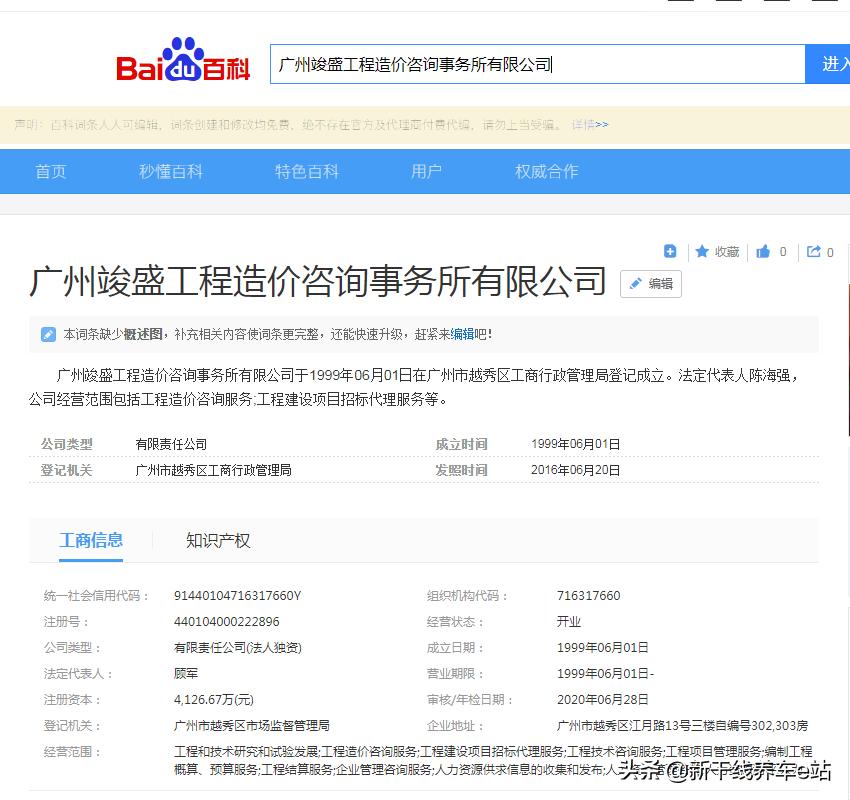Open the 首页 navigation menu

(x=50, y=171)
